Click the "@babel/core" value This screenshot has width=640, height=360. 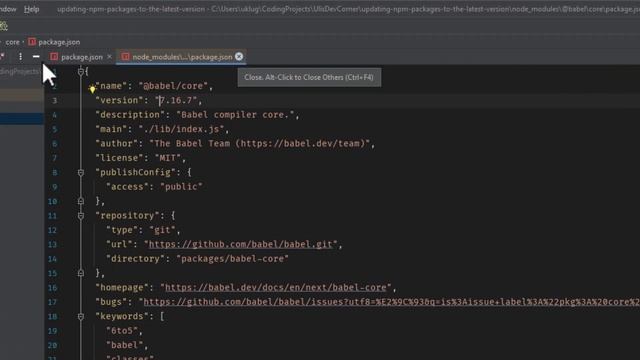click(173, 86)
